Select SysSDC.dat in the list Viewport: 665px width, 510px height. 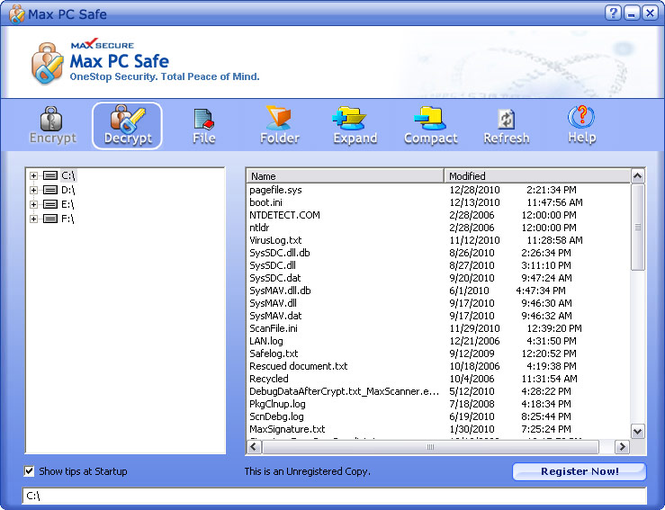pyautogui.click(x=275, y=278)
